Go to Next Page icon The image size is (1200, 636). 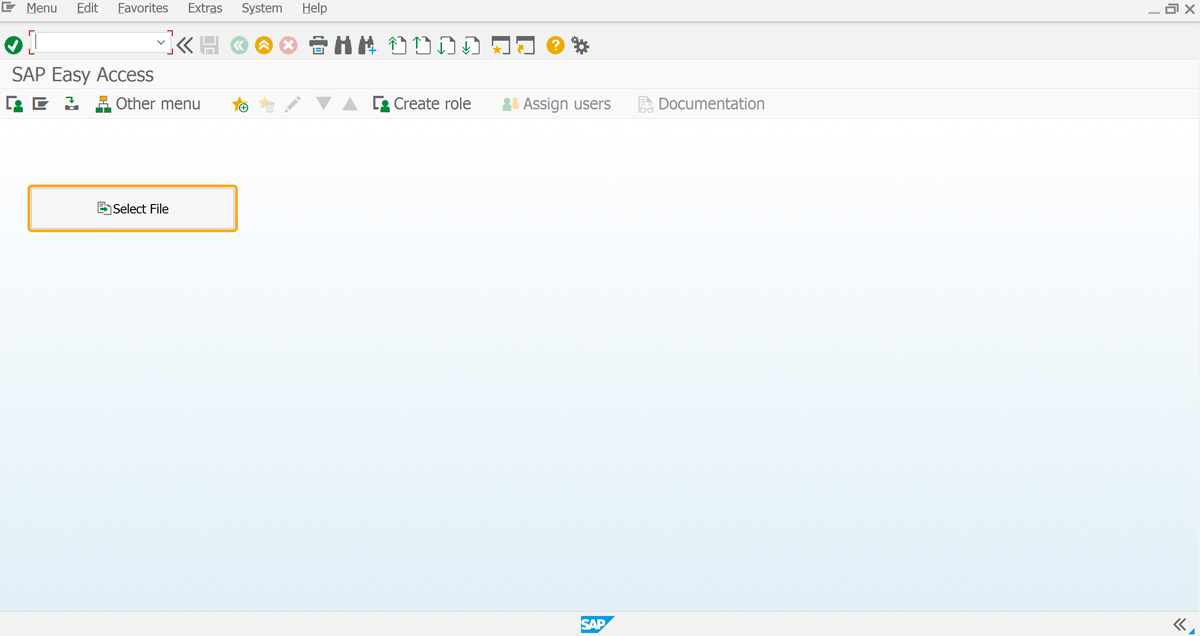coord(447,45)
